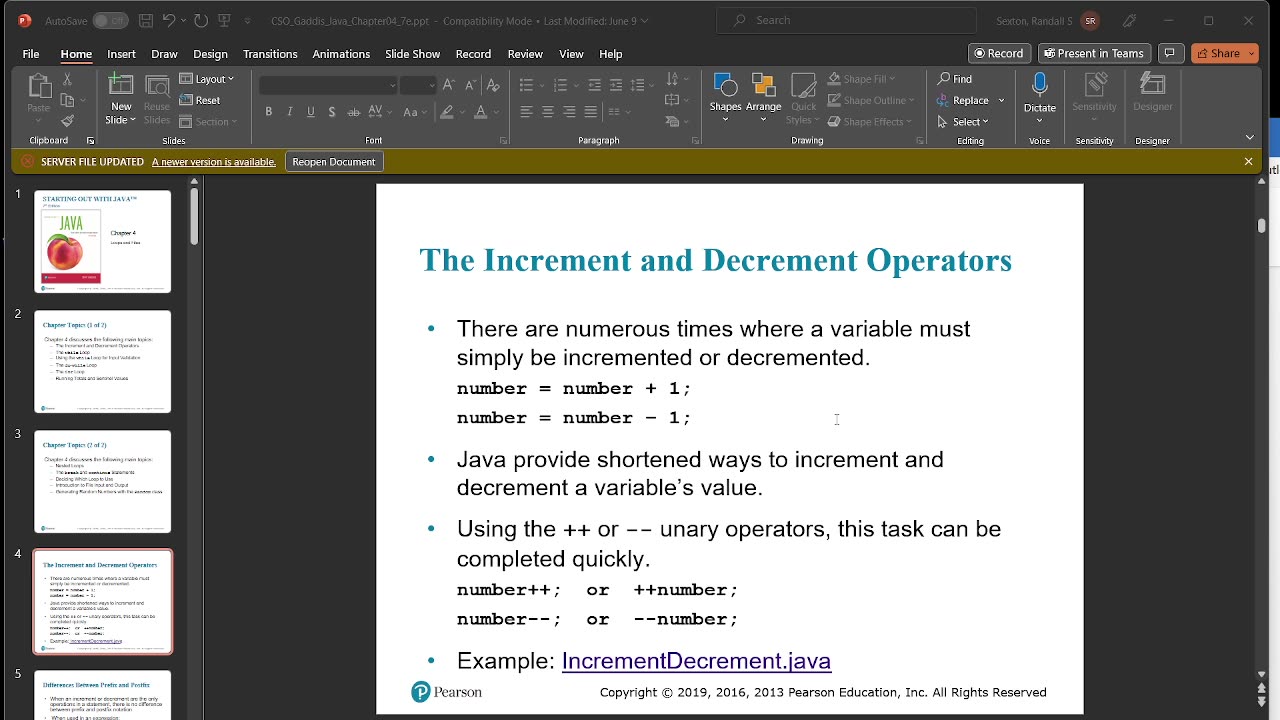Click the Cut scissors icon
This screenshot has height=720, width=1280.
[x=67, y=78]
